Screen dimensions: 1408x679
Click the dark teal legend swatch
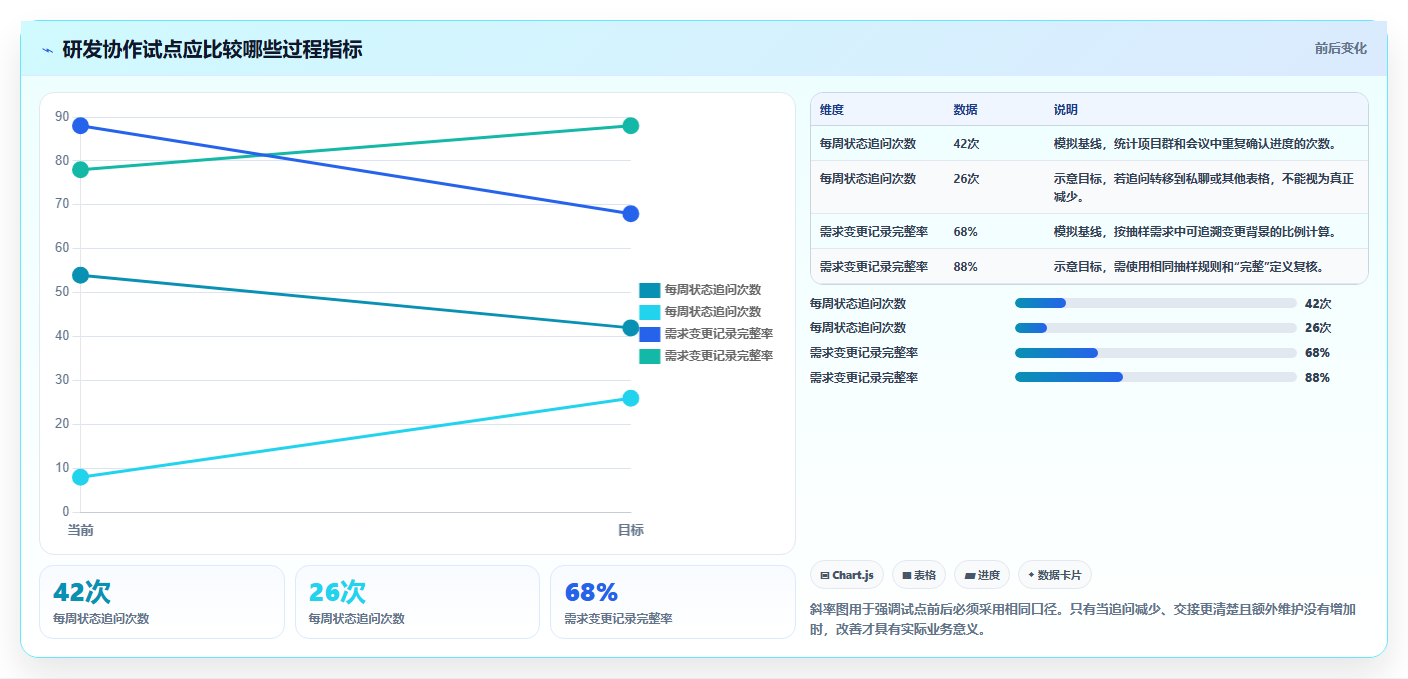(650, 290)
